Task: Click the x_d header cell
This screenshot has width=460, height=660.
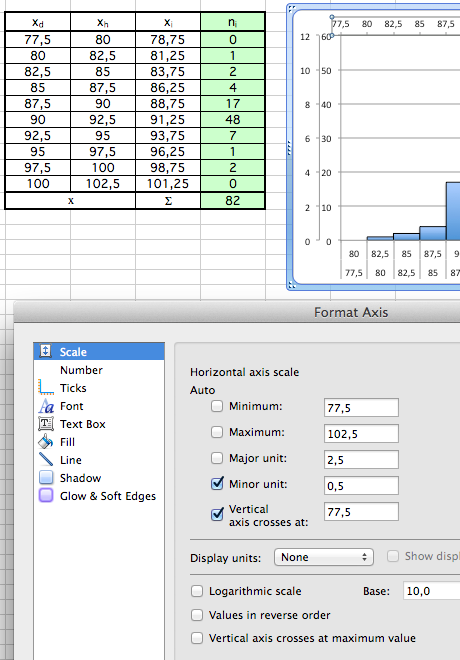Action: coord(38,22)
